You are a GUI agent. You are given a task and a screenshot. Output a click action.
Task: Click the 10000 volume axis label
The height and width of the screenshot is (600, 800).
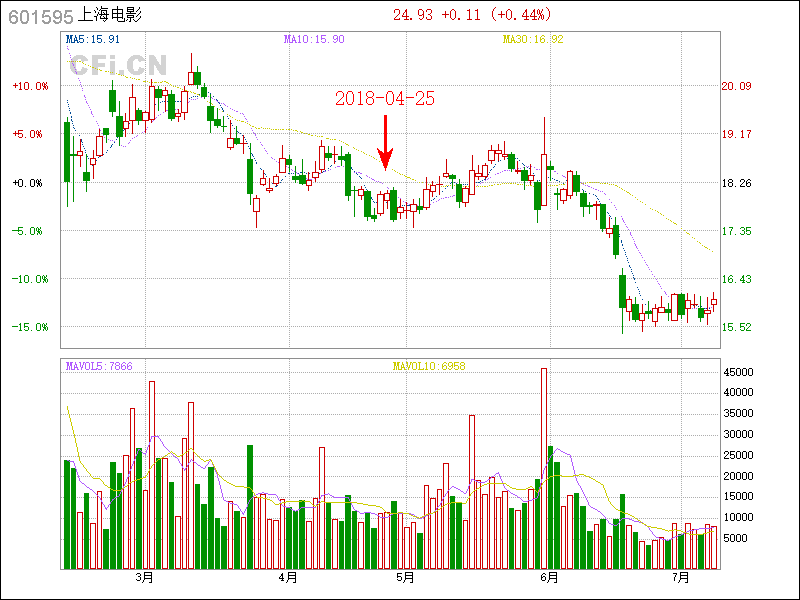[x=738, y=517]
